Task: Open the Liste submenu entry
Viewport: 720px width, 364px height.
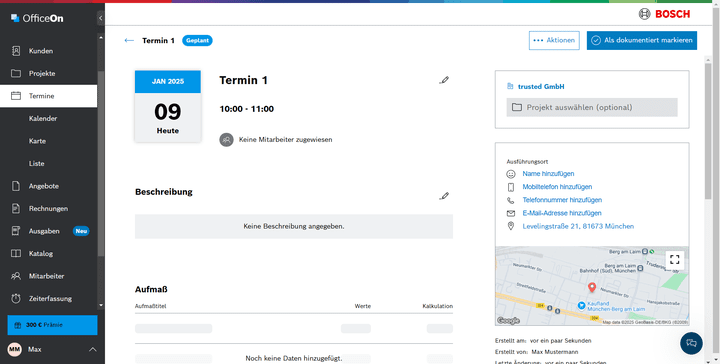Action: point(37,163)
